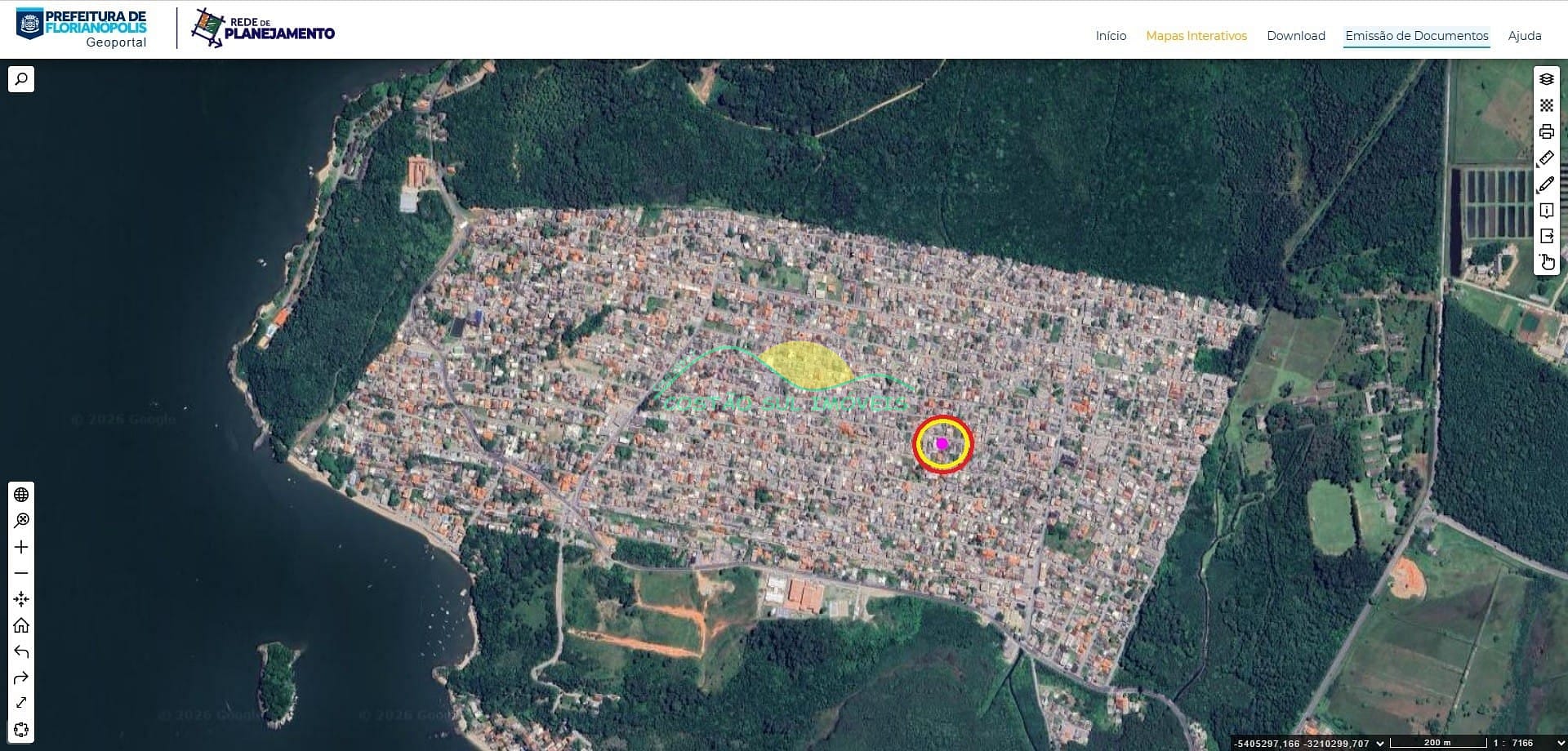Open the Mapas Interativos menu
1568x751 pixels.
1196,36
